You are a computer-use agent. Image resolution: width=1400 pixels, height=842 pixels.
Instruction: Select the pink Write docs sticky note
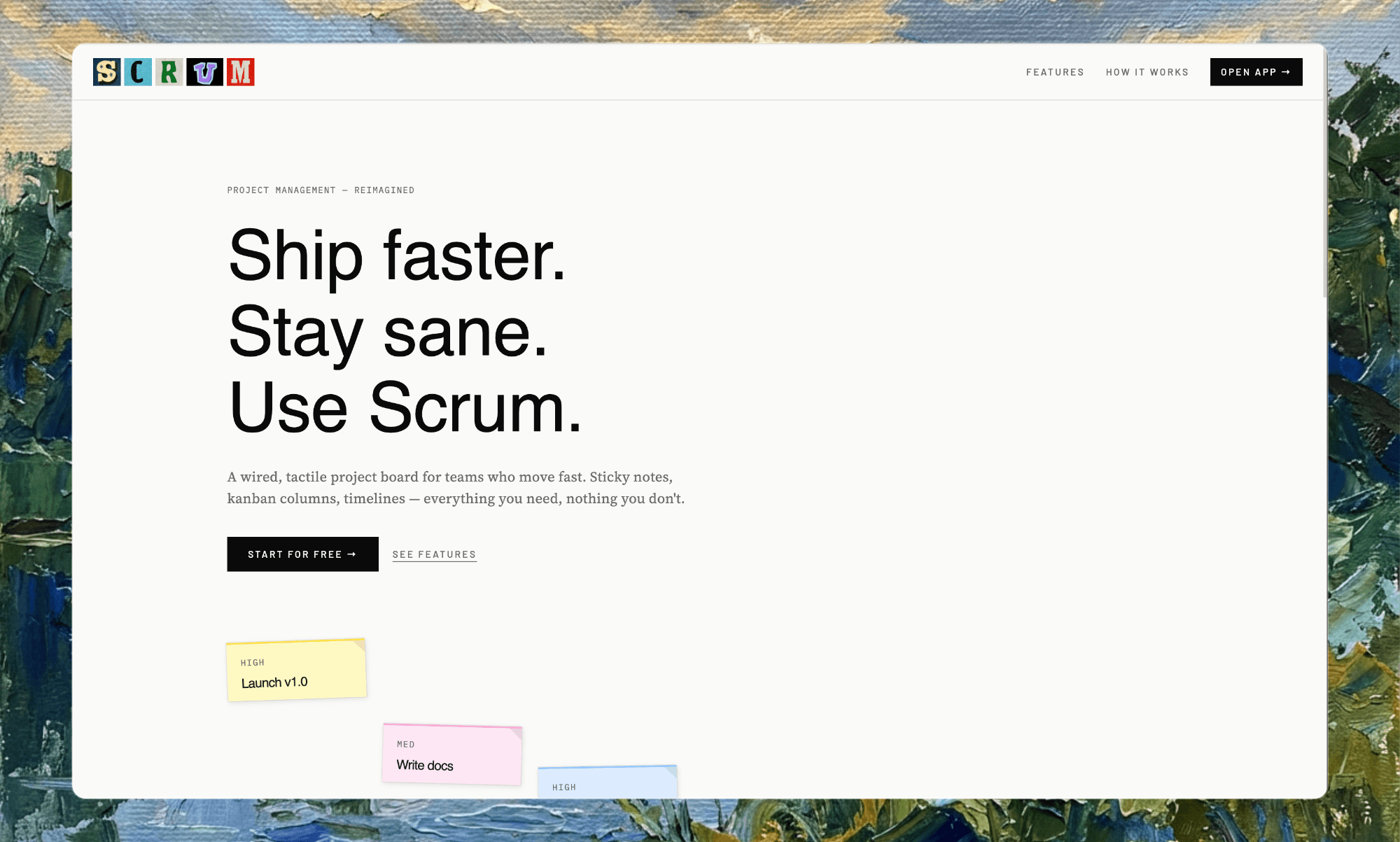(x=452, y=755)
